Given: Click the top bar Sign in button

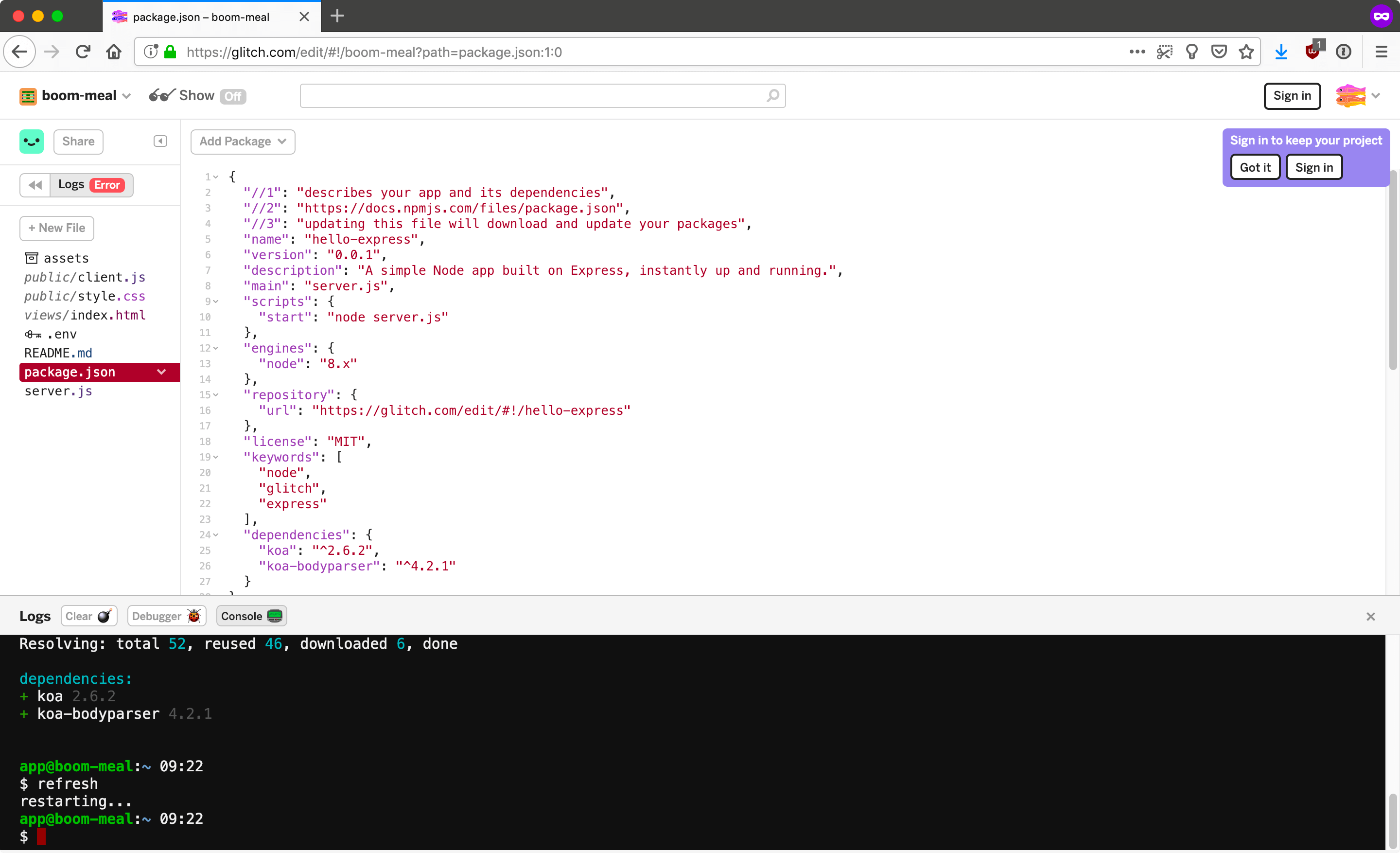Looking at the screenshot, I should (x=1292, y=95).
